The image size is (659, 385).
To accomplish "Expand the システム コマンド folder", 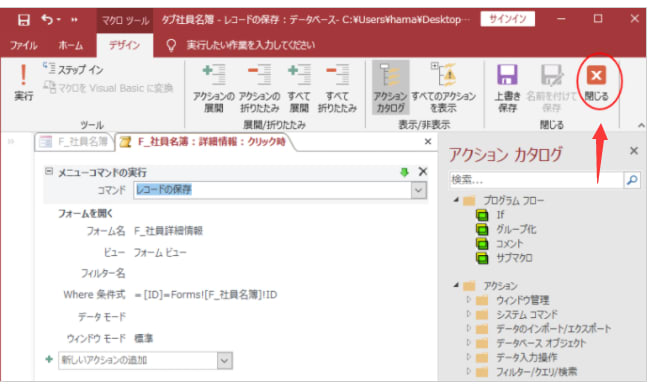I will (x=469, y=314).
